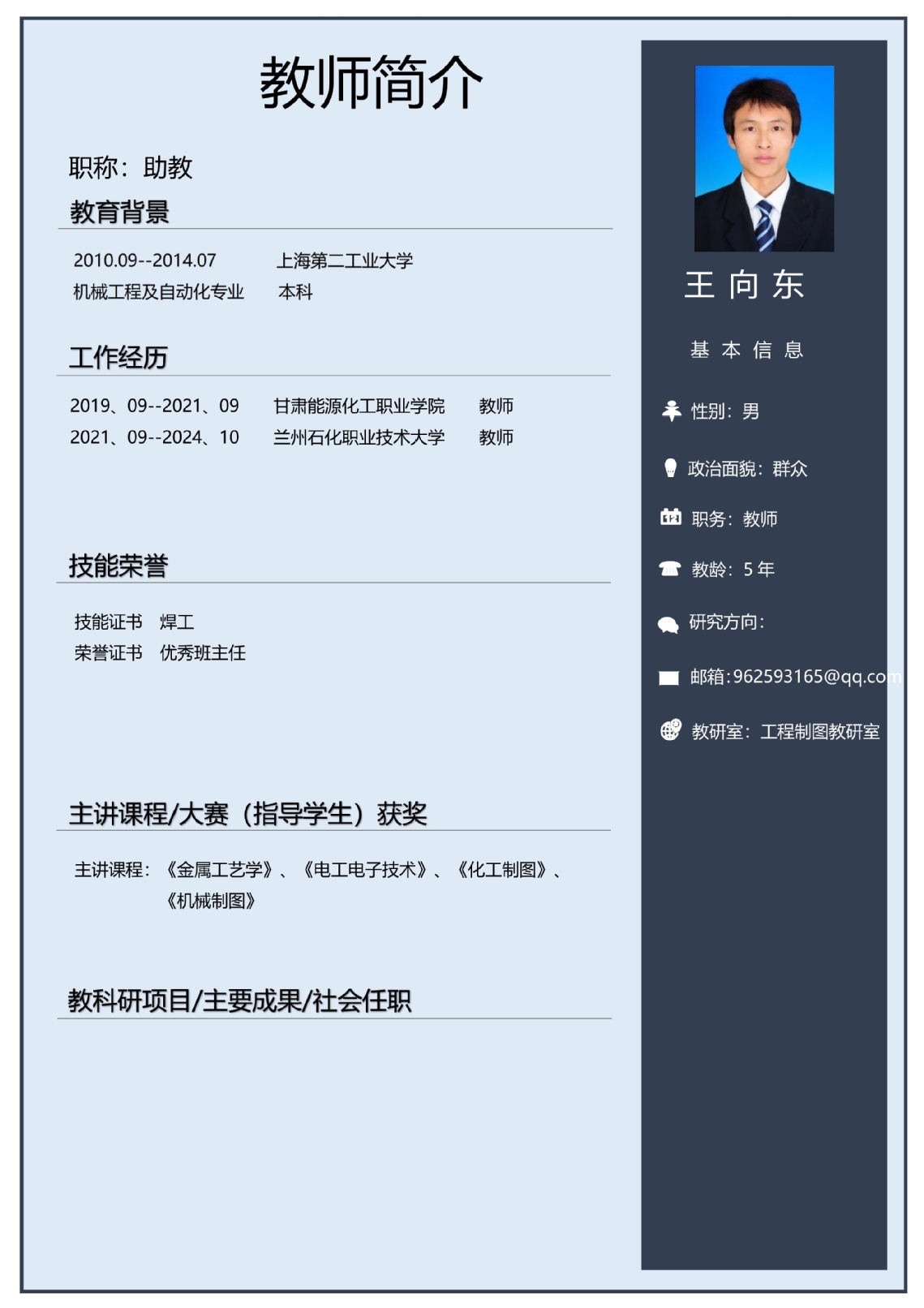
Task: Click the person icon beside 性别
Action: [671, 411]
